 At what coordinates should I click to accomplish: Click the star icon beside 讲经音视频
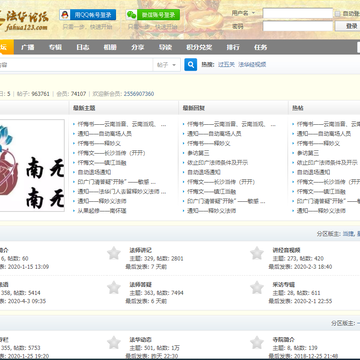click(x=257, y=253)
